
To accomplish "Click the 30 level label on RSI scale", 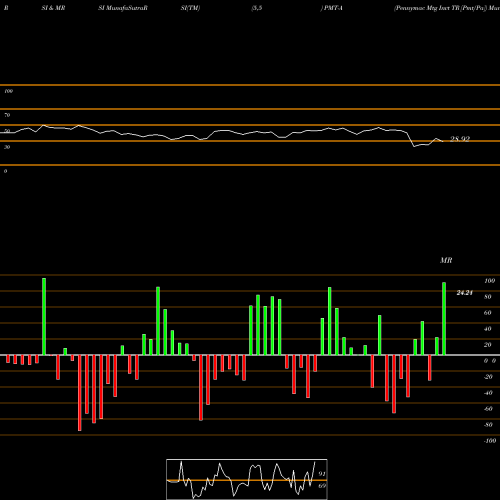I will (x=7, y=147).
